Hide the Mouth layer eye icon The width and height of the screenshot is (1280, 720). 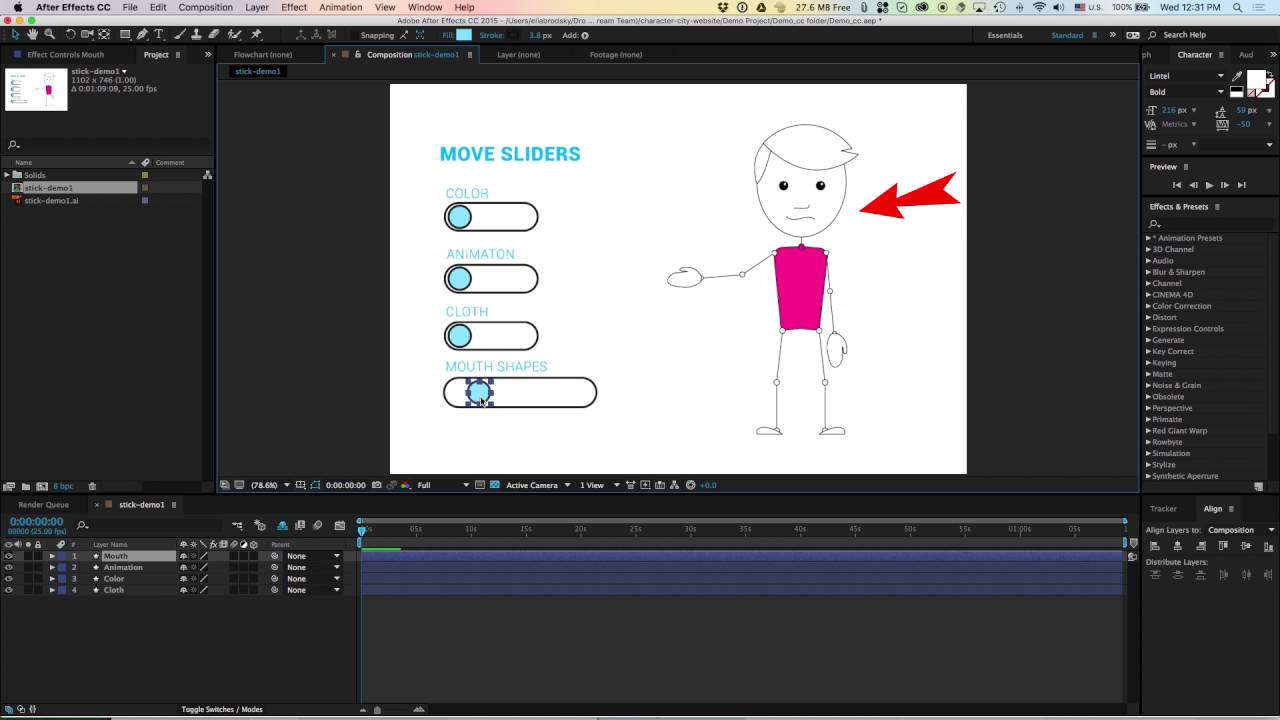click(8, 556)
